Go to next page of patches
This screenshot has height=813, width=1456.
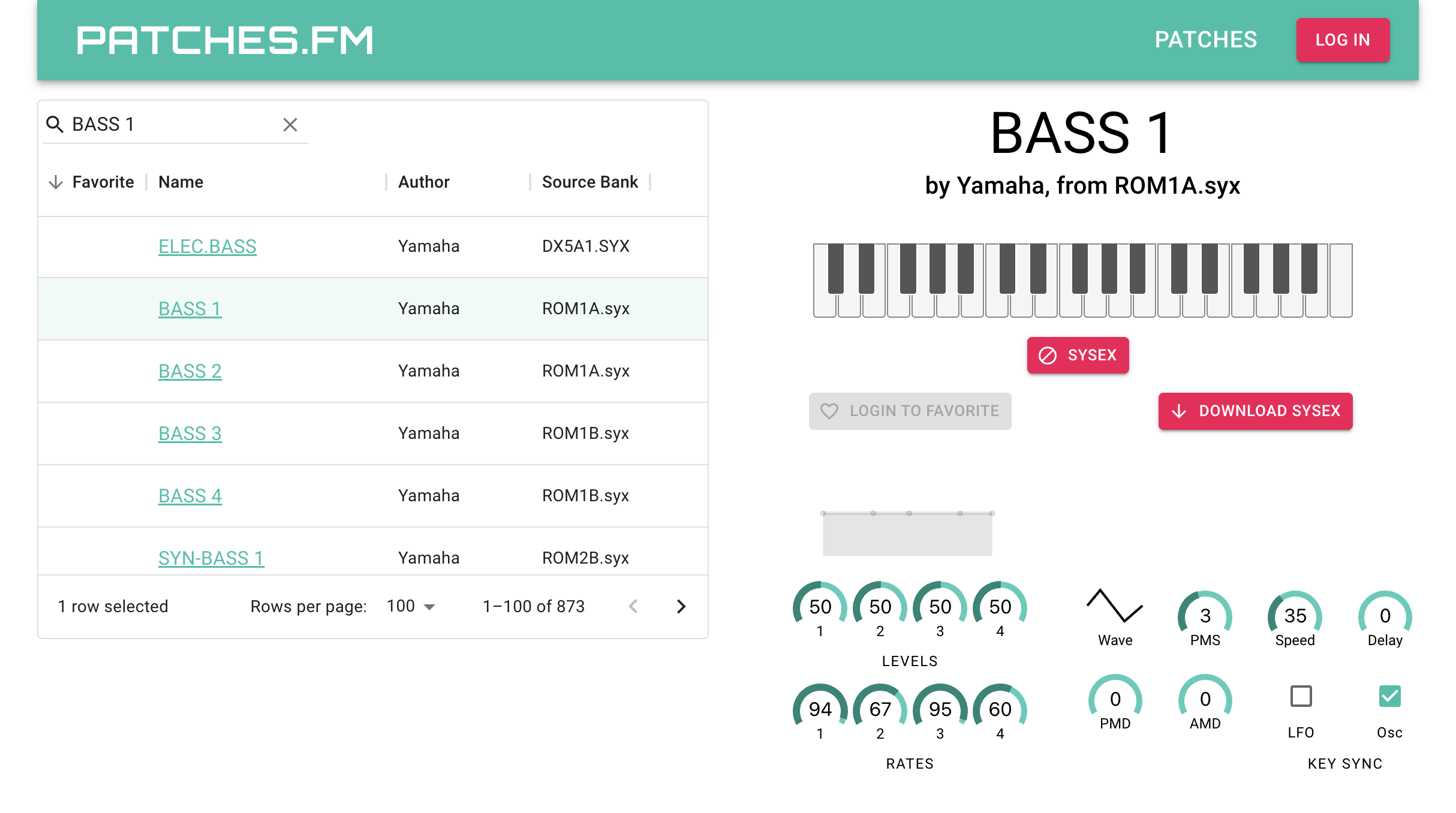[681, 606]
